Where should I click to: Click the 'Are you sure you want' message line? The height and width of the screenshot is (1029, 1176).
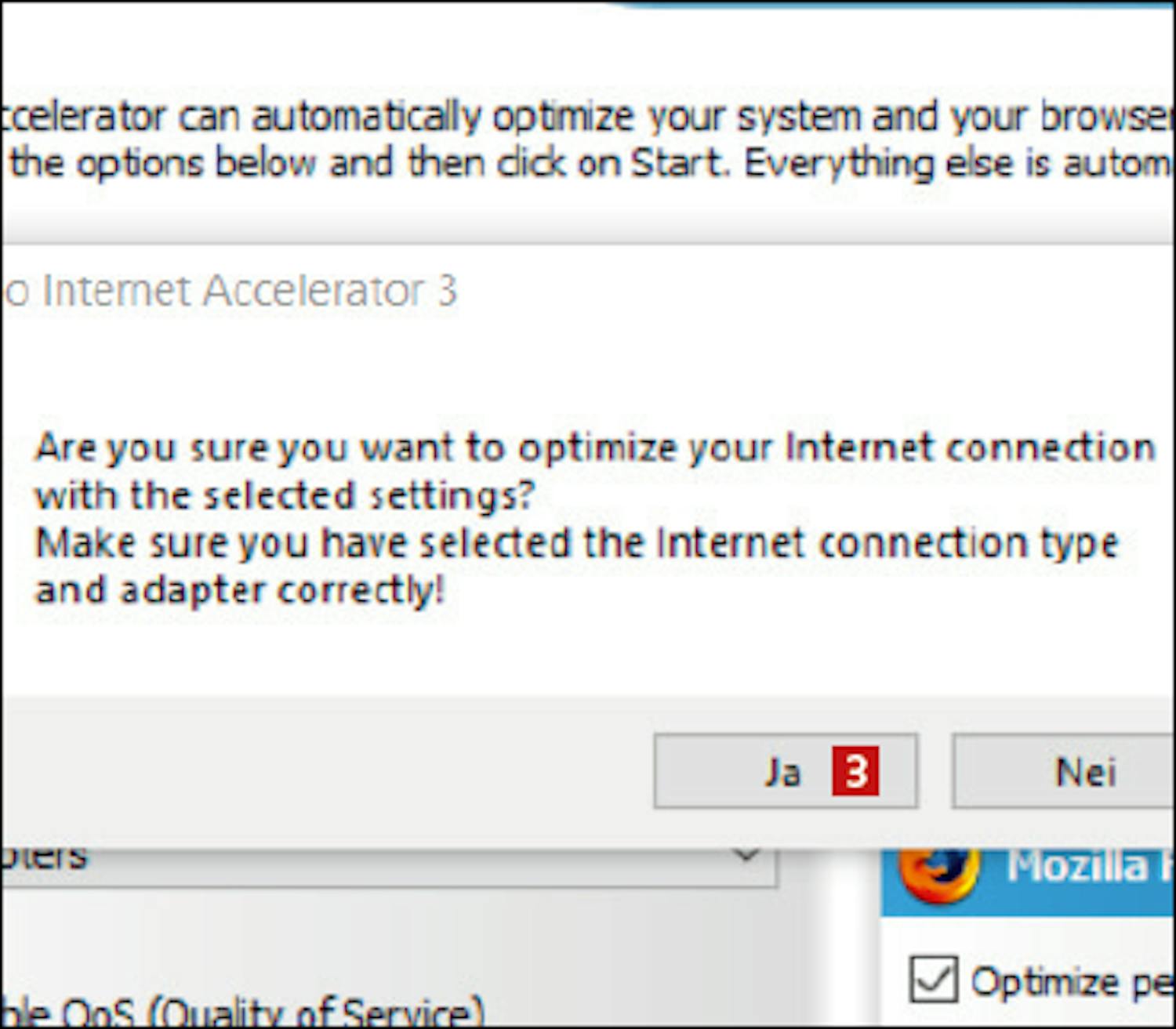(x=594, y=448)
